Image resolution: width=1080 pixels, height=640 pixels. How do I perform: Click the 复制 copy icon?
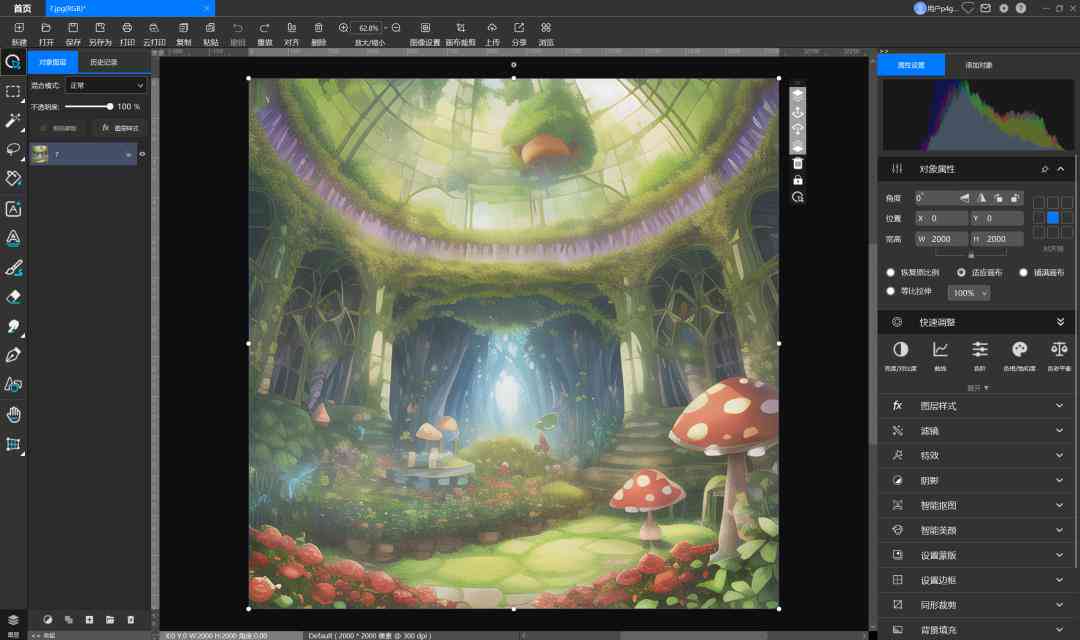click(183, 28)
